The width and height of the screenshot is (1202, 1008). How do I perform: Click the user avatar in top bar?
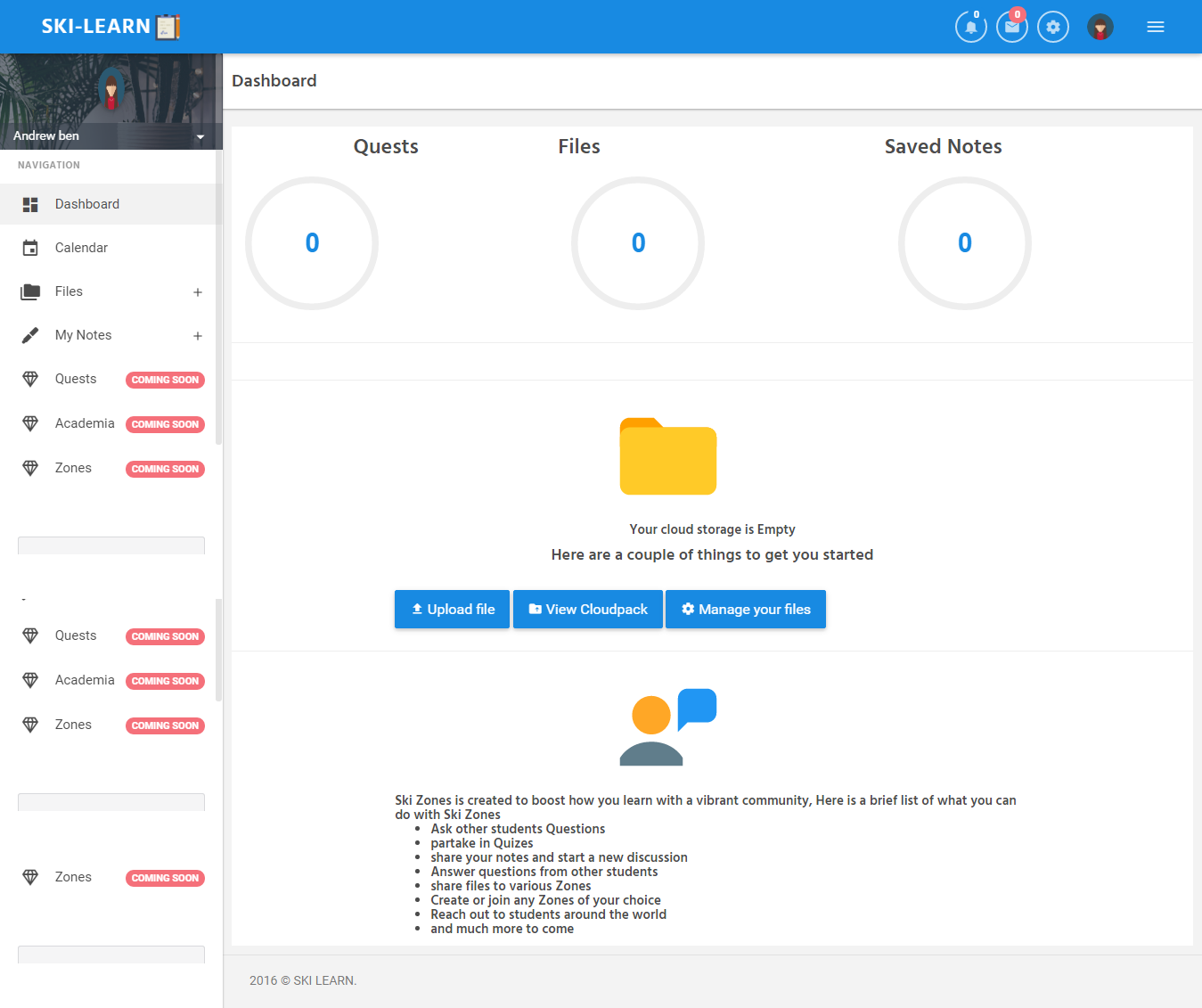coord(1100,27)
